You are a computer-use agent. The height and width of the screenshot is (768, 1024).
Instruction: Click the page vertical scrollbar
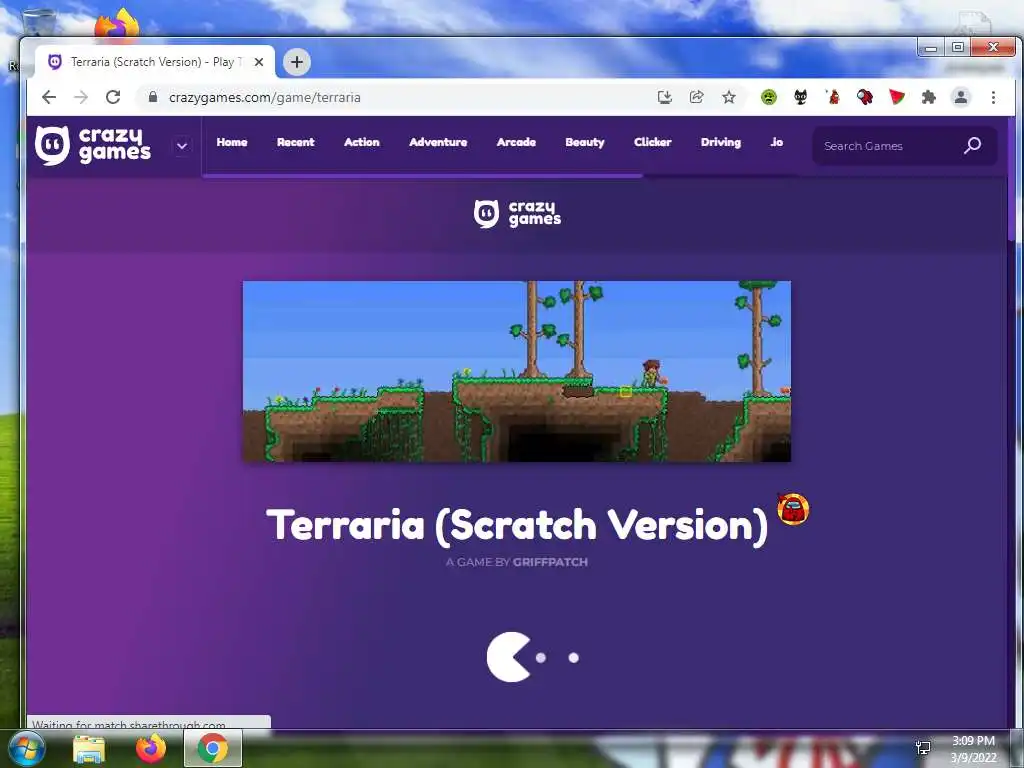1011,178
